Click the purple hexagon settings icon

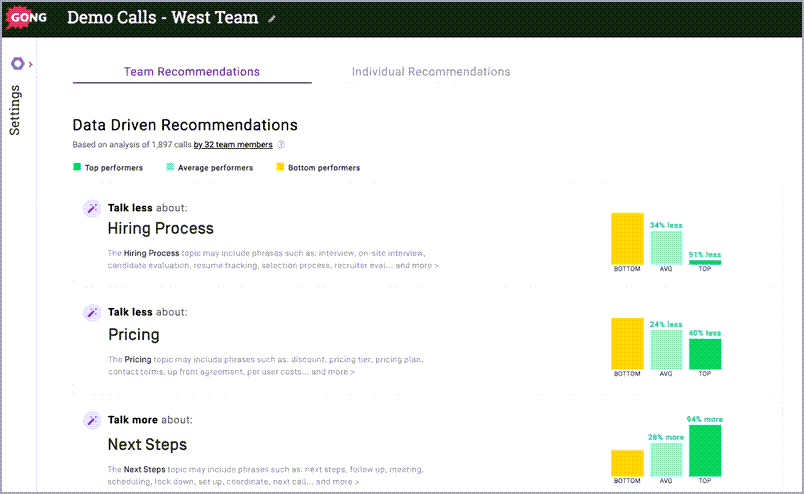17,64
